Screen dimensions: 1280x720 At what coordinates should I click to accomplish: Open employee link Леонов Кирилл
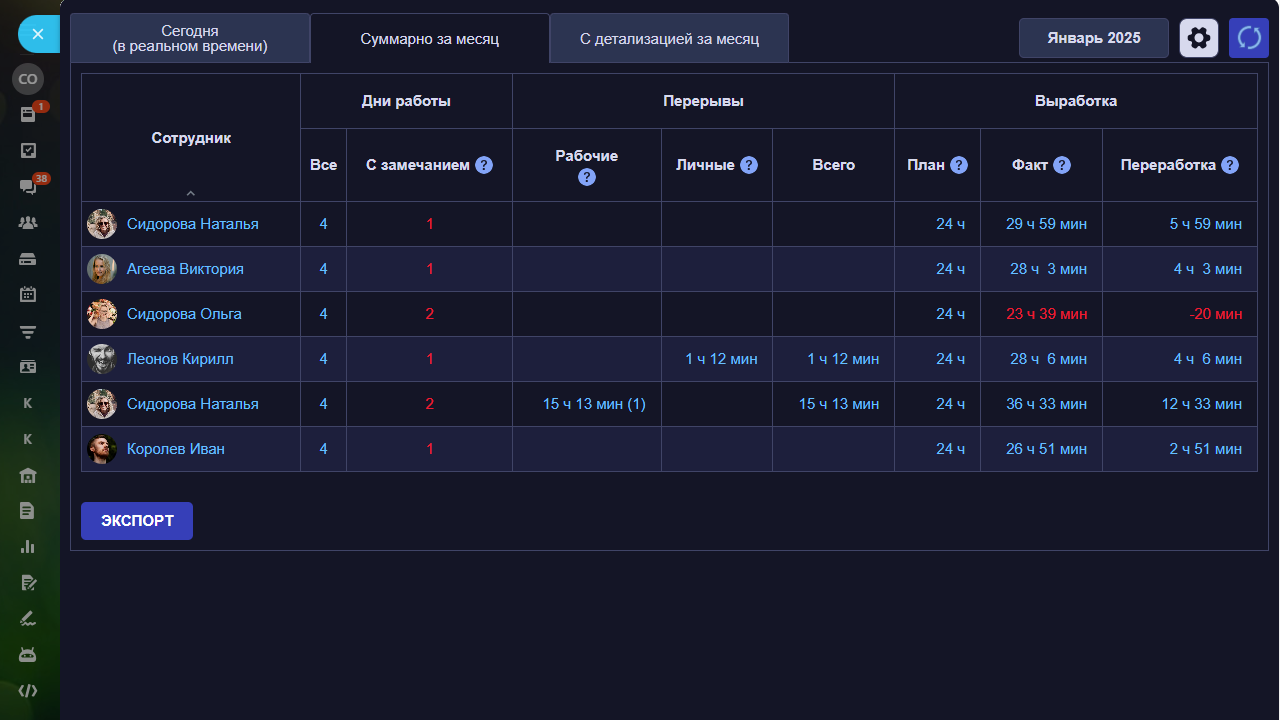click(x=180, y=359)
